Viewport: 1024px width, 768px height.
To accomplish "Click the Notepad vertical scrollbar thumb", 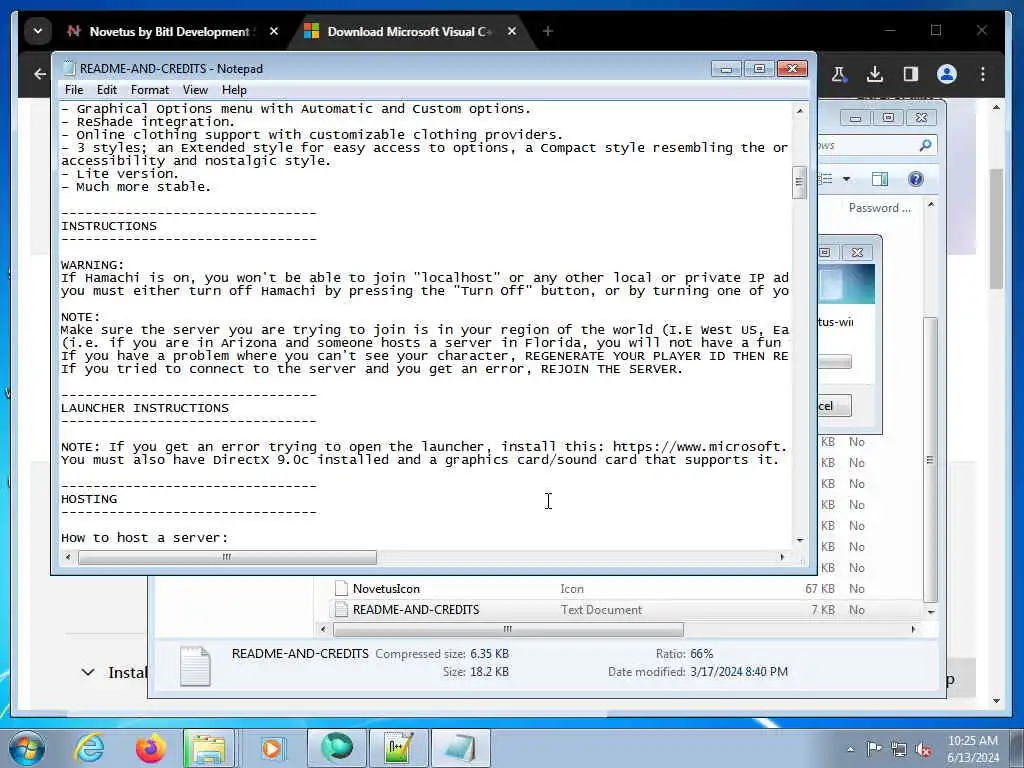I will click(799, 183).
